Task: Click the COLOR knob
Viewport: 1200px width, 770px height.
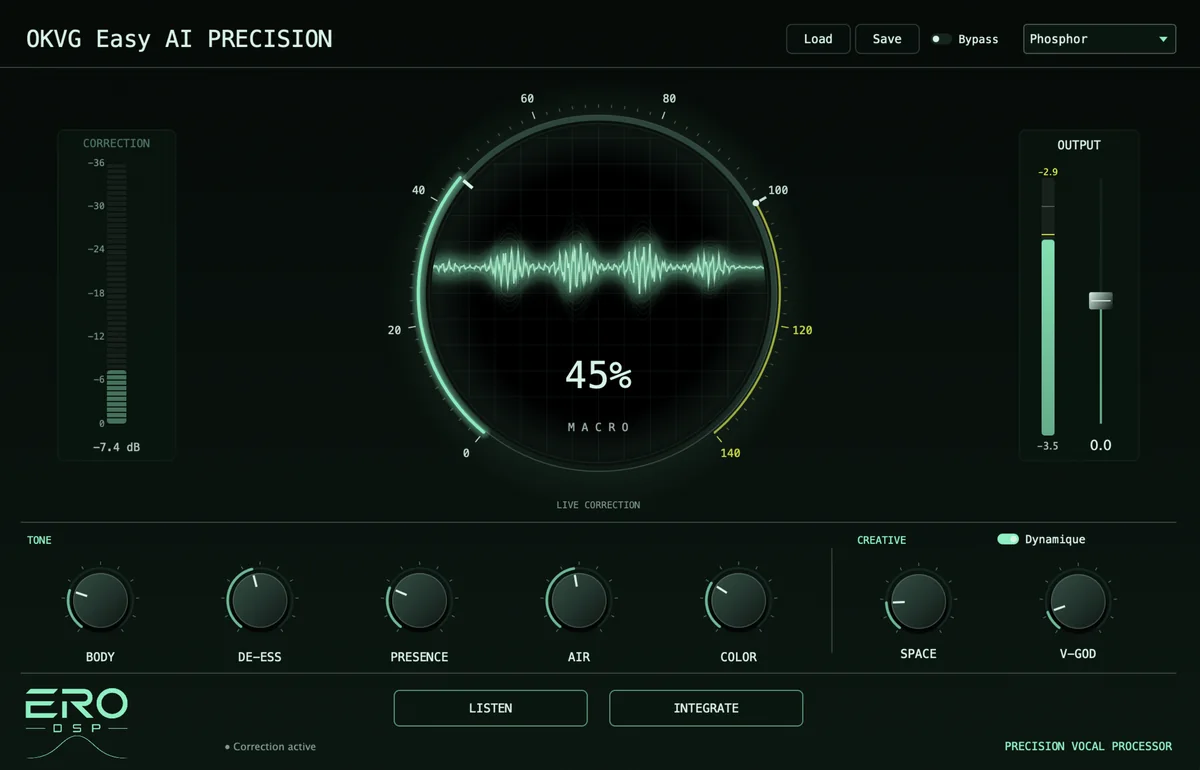Action: [x=738, y=602]
